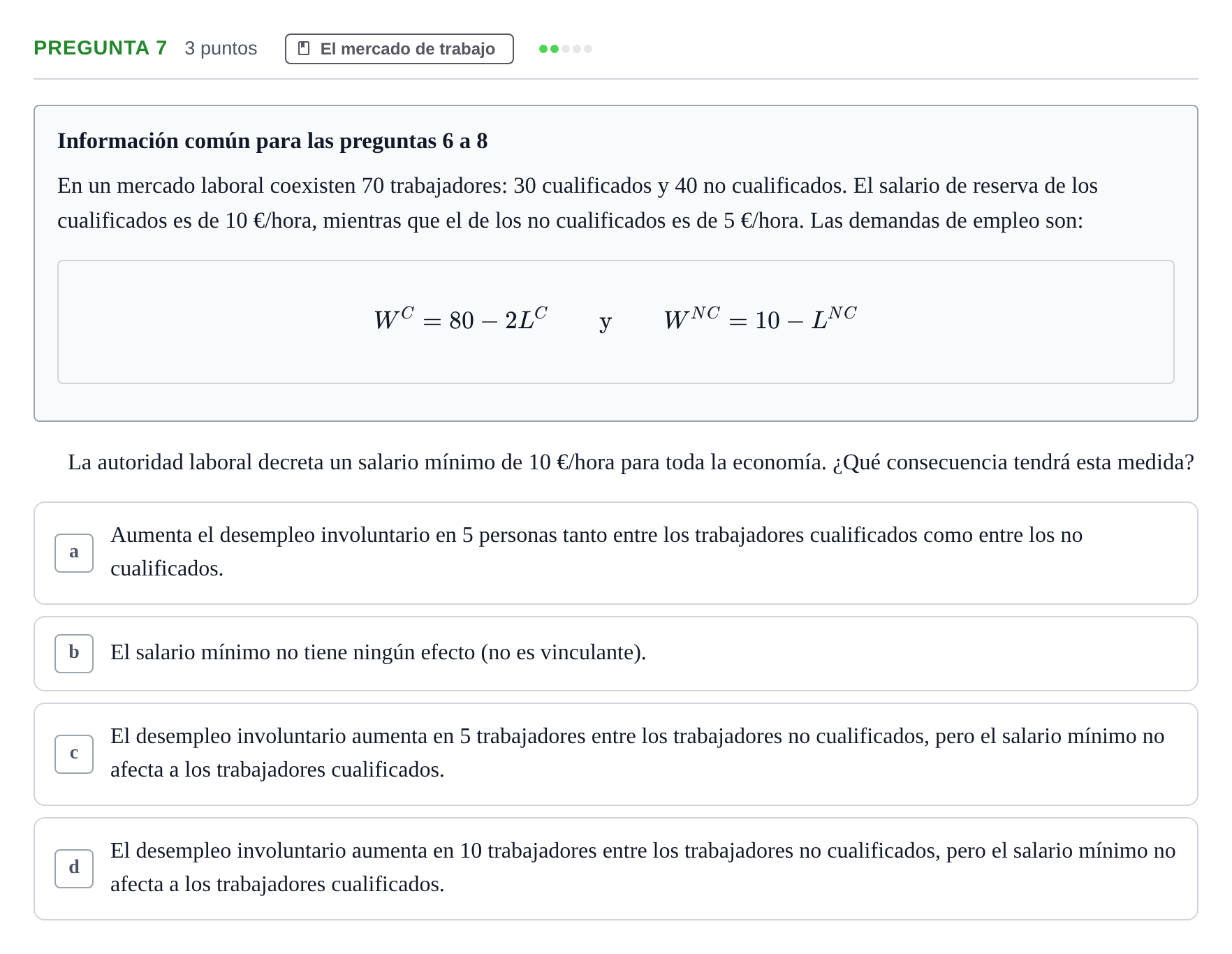1232x954 pixels.
Task: Select answer letter box b
Action: click(74, 654)
